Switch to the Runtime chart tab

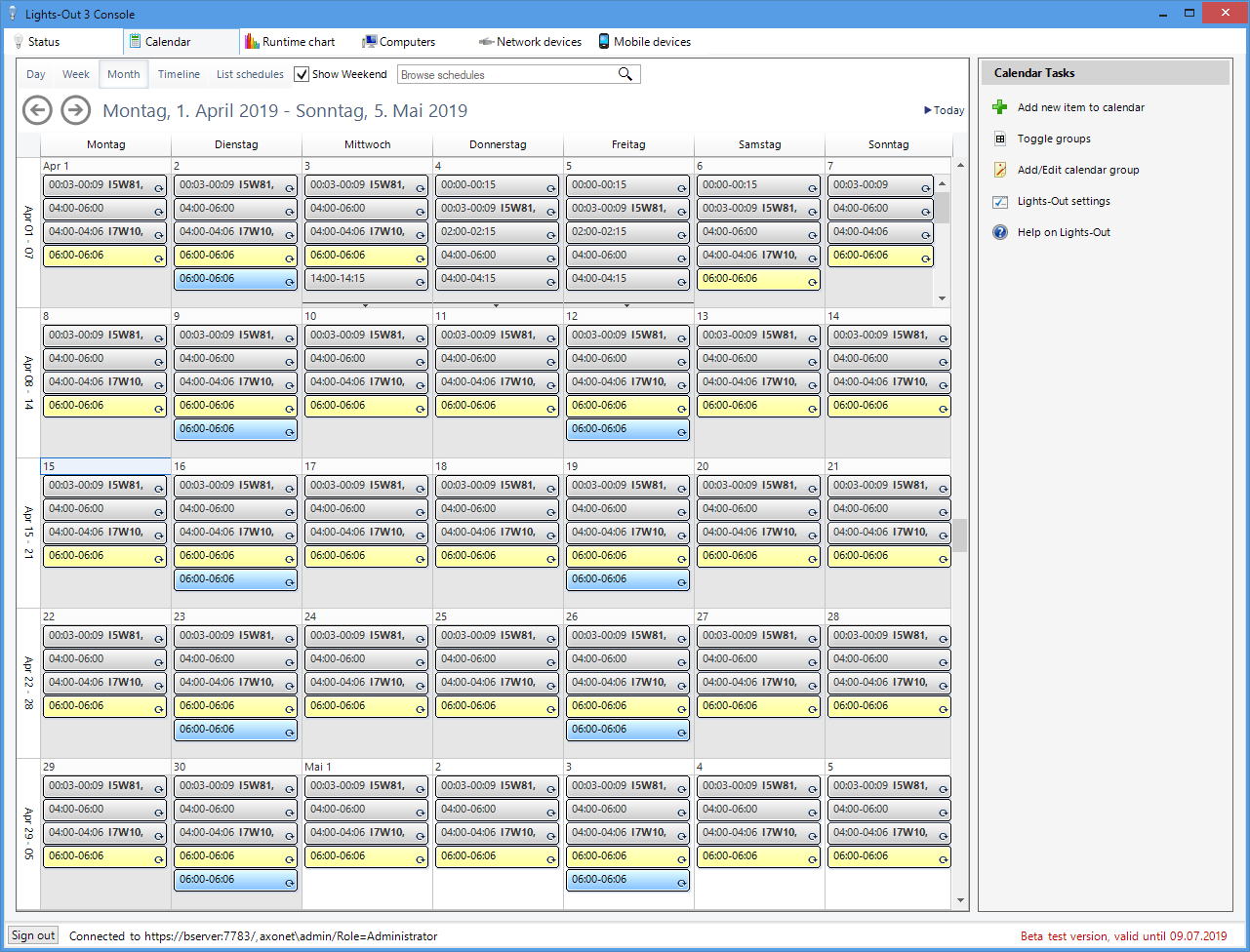(x=290, y=42)
